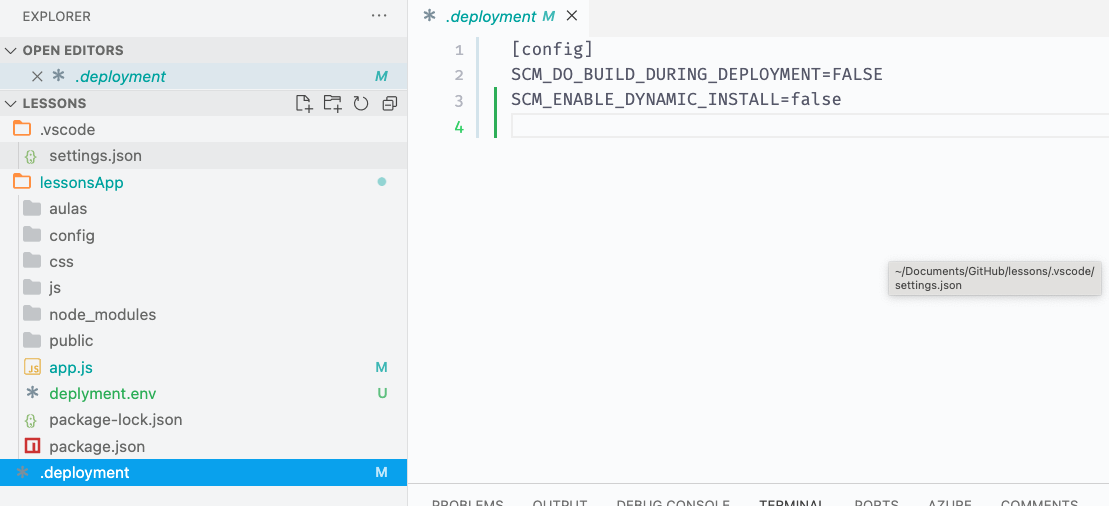Select .deployment file in the tree root
Screen dimensions: 1109x506
click(204, 473)
